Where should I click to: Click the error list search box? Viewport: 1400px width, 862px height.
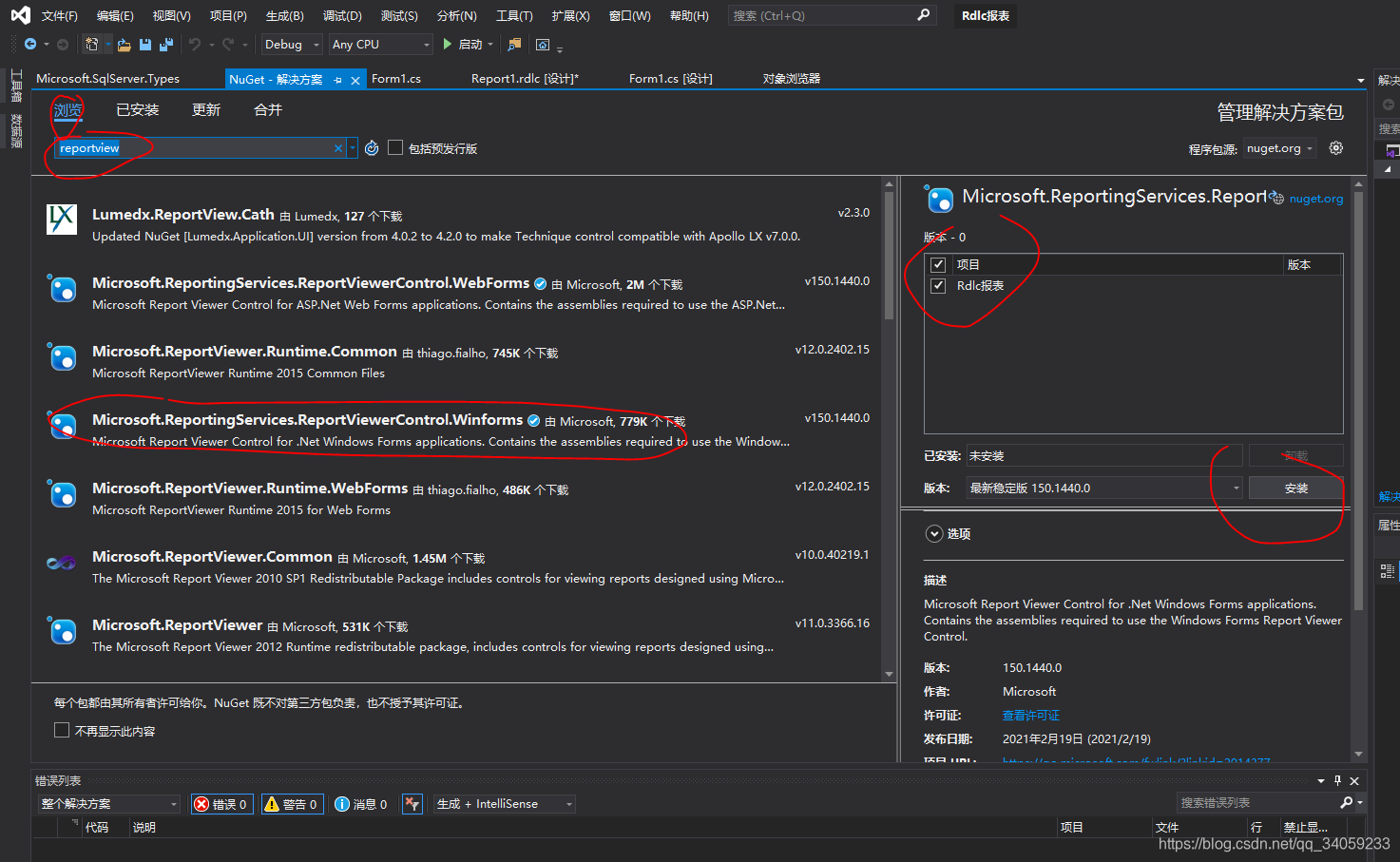(1257, 803)
